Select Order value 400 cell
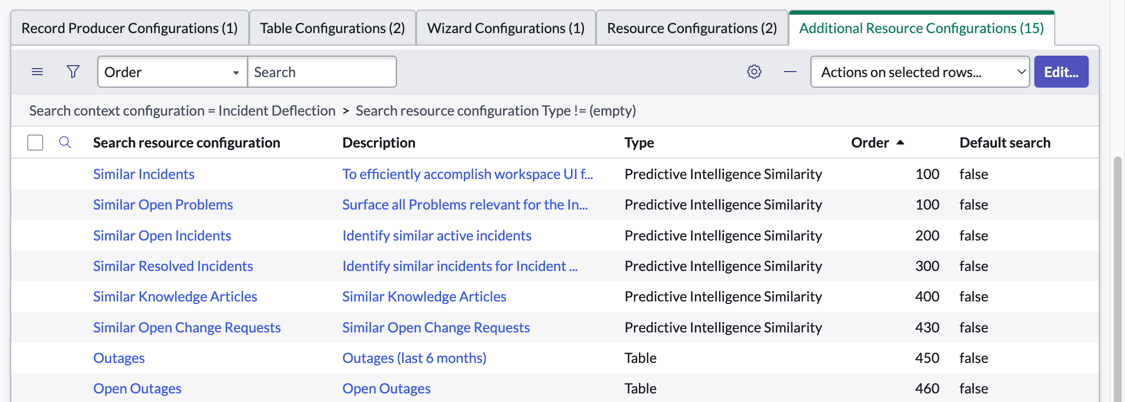Screen dimensions: 1125x402 click(927, 296)
